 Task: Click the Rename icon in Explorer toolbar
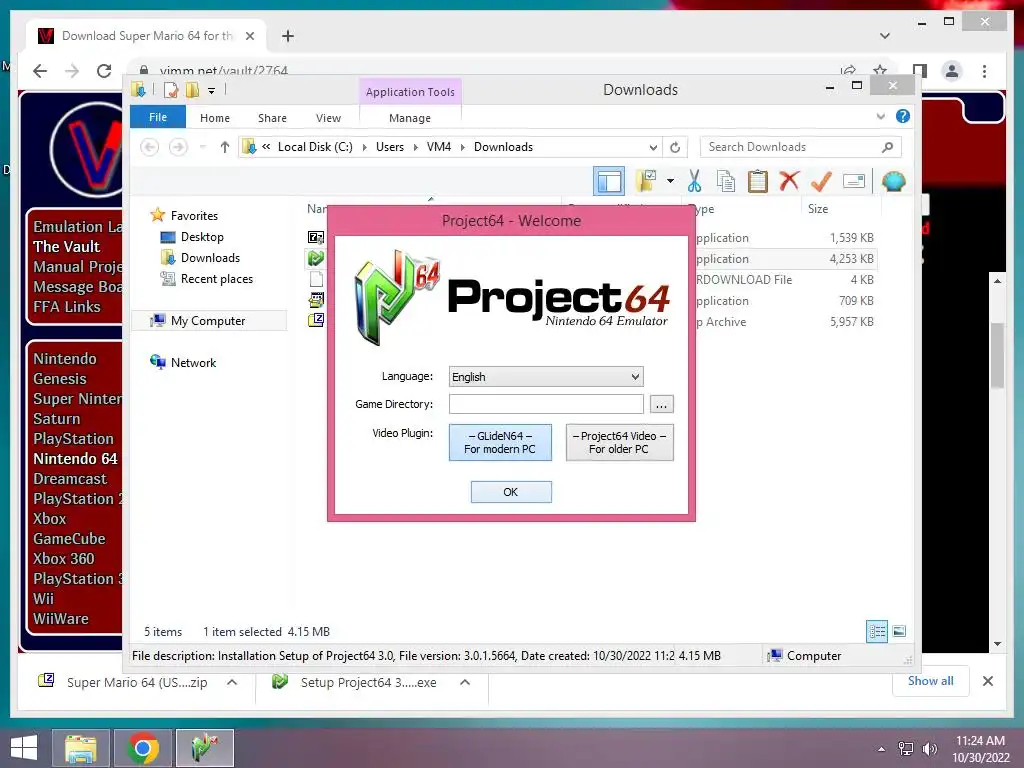(854, 181)
